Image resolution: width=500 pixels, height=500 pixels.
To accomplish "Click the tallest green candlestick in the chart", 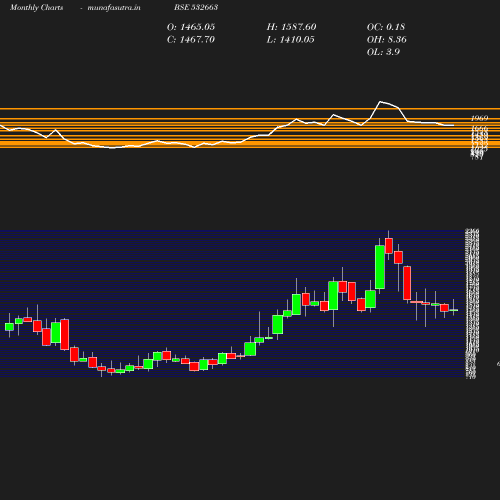I will click(380, 267).
